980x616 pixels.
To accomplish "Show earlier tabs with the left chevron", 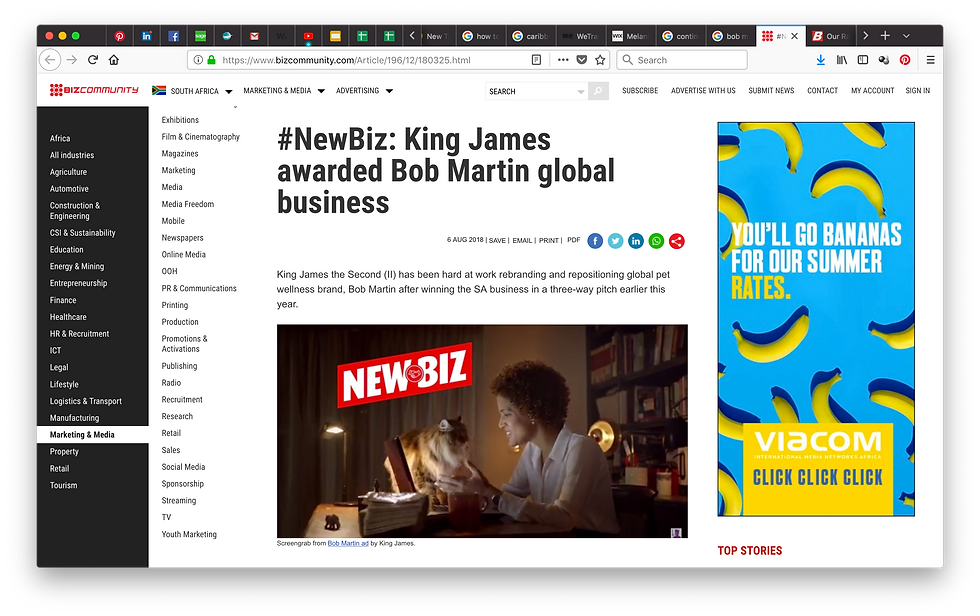I will 412,36.
